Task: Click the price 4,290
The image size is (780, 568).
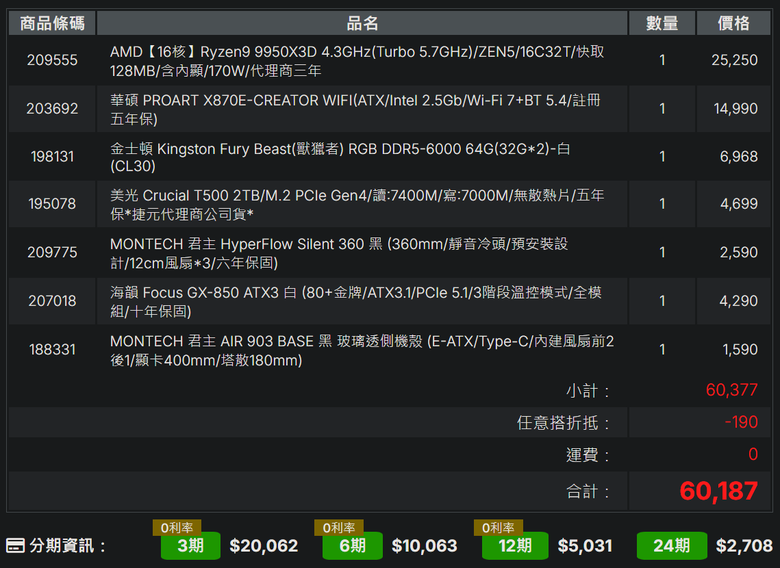Action: click(739, 301)
